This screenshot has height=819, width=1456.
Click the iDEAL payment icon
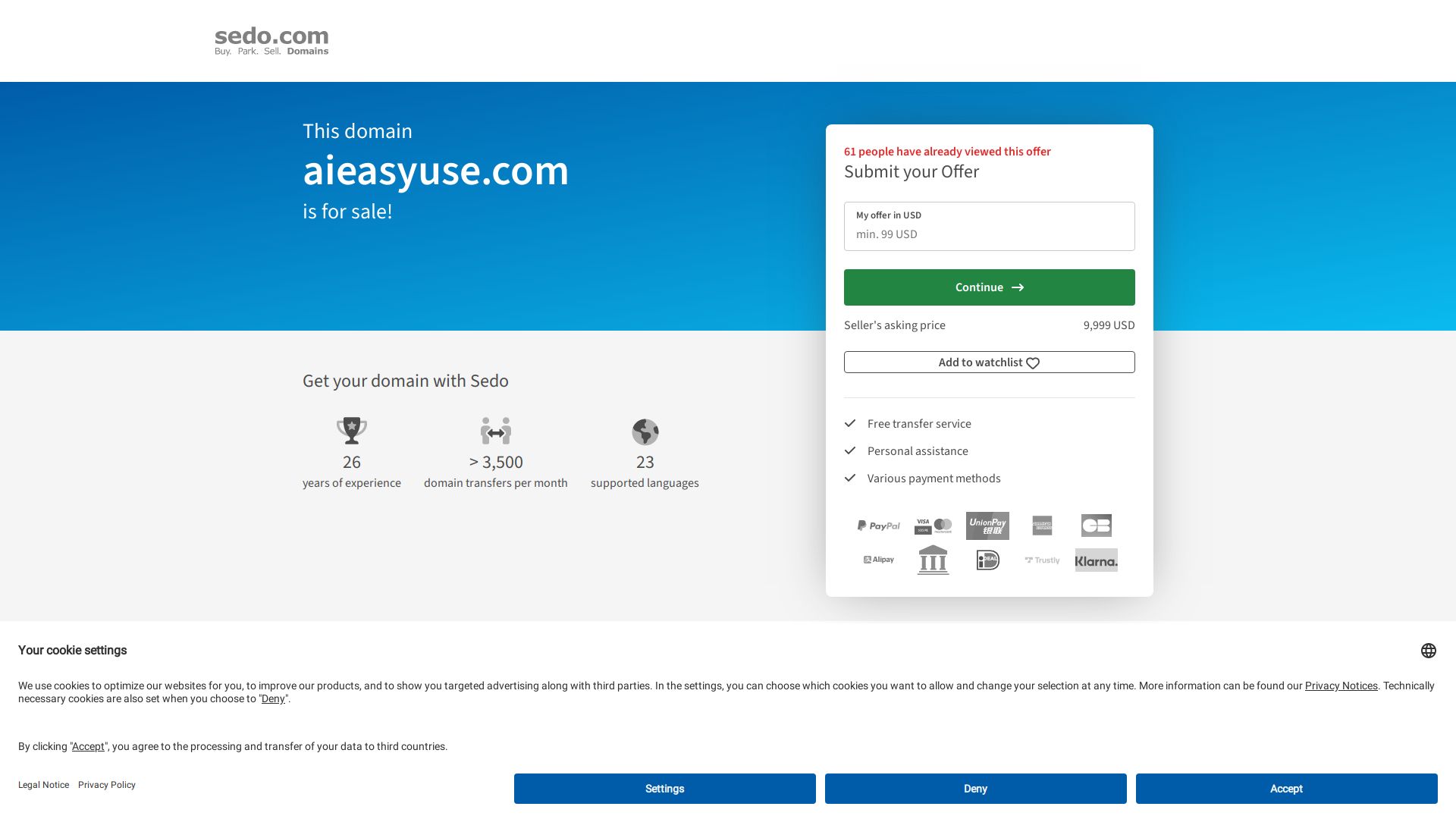point(987,560)
